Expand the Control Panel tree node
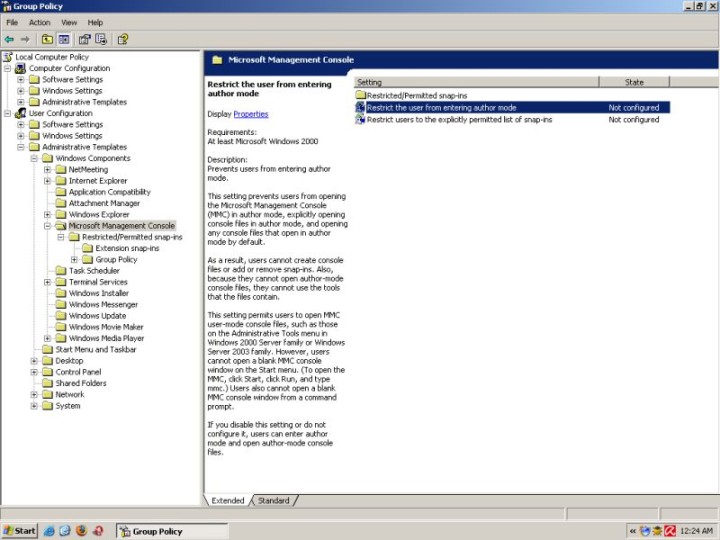Viewport: 720px width, 540px height. 34,372
